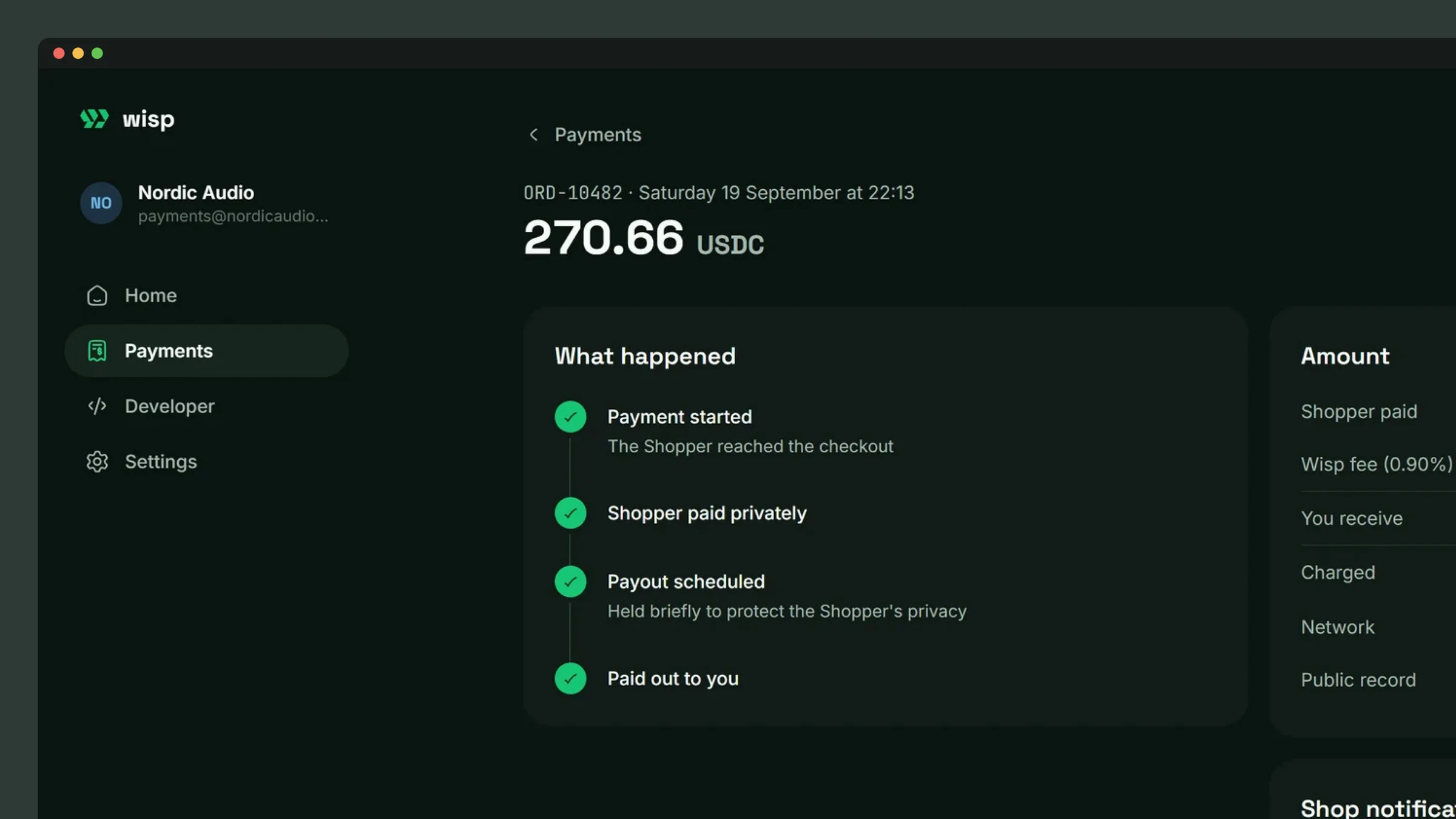Click the USDC currency label

tap(730, 244)
